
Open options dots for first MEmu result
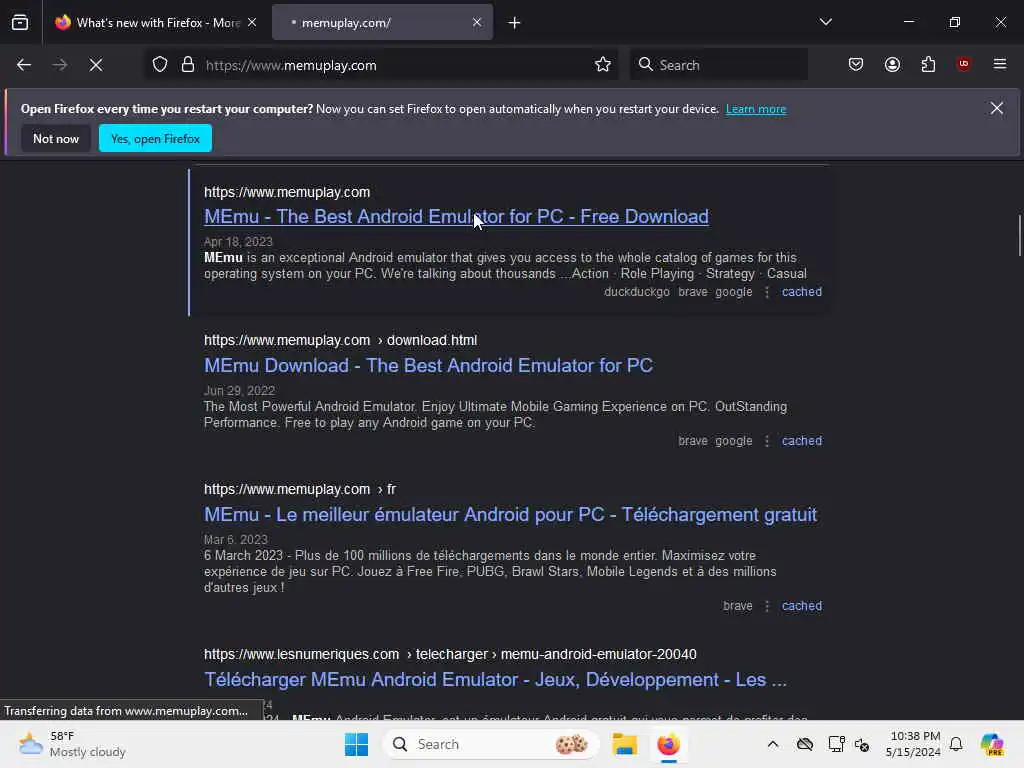coord(767,292)
